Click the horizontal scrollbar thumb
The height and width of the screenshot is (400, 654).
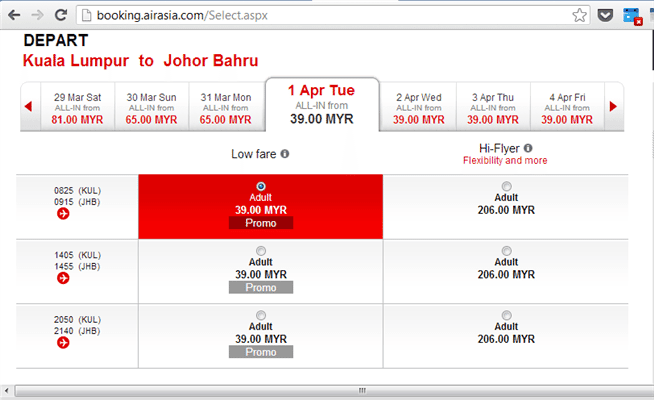[x=336, y=391]
